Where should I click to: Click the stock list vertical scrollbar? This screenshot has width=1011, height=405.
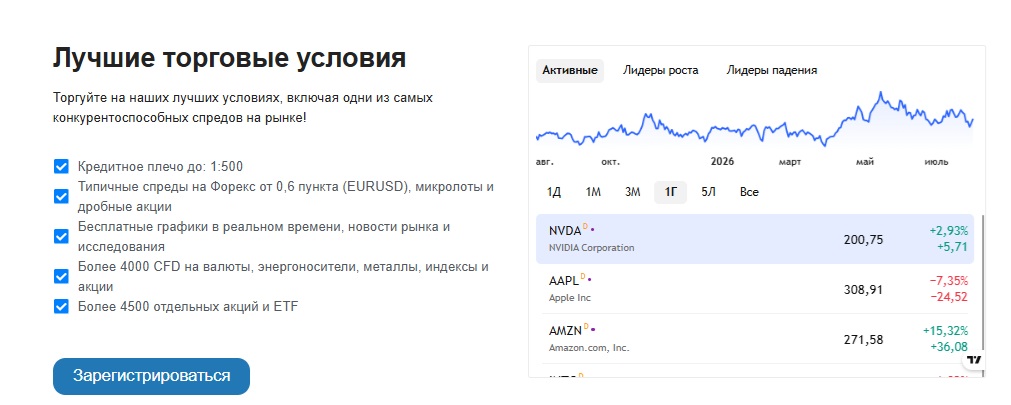tap(982, 284)
